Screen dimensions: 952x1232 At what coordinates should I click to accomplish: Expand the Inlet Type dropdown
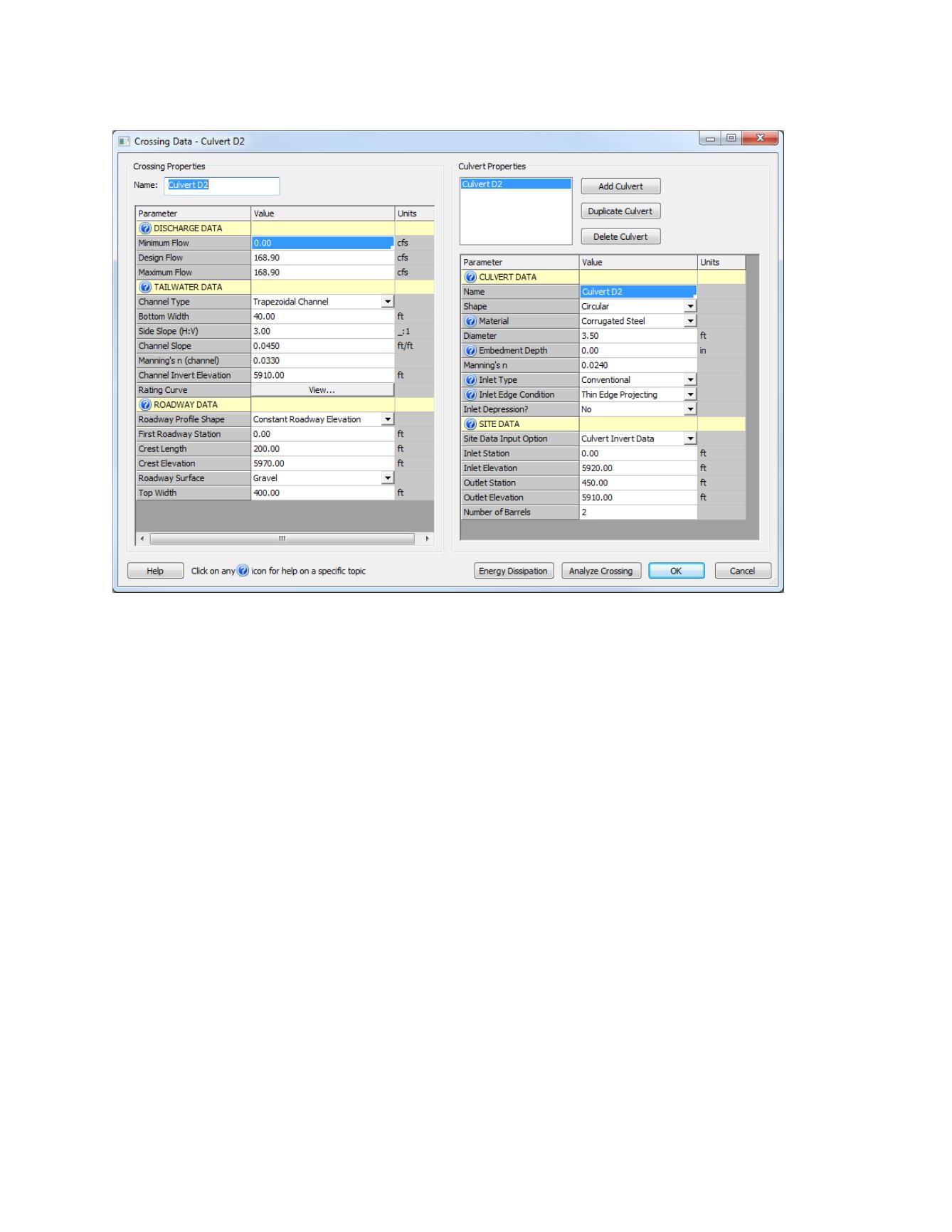[690, 380]
